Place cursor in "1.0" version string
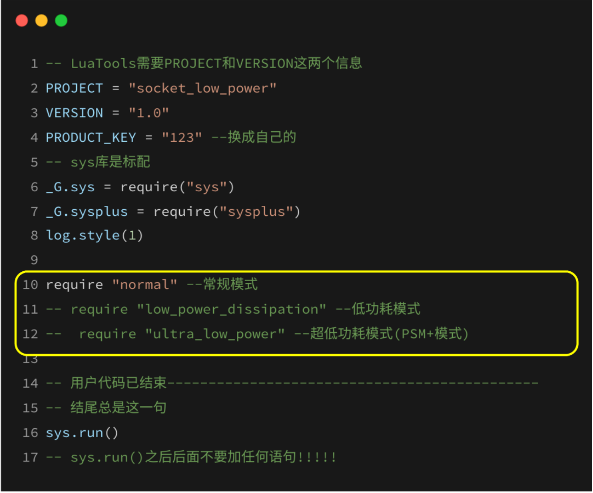 [149, 113]
